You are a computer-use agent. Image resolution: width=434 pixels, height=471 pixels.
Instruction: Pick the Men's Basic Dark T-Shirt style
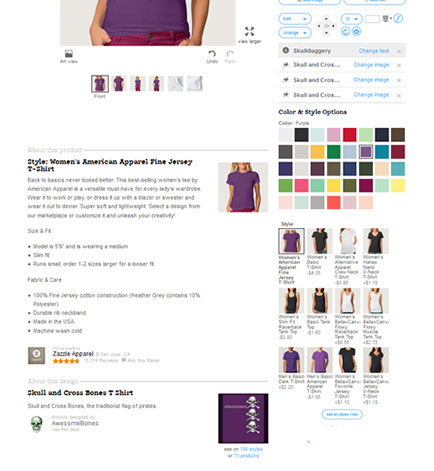[x=291, y=360]
